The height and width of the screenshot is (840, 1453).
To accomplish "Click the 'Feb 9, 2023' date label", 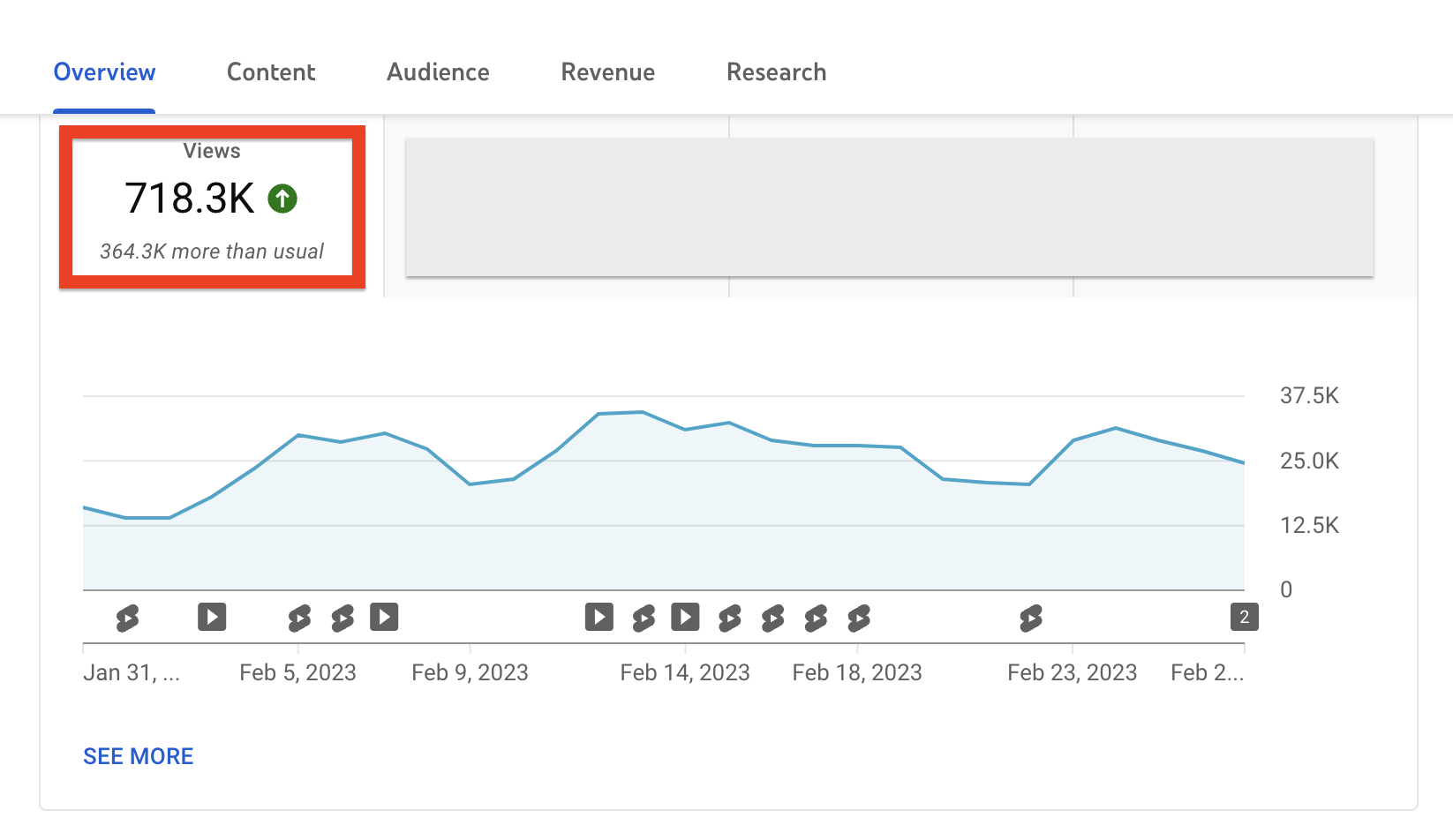I will click(x=470, y=672).
